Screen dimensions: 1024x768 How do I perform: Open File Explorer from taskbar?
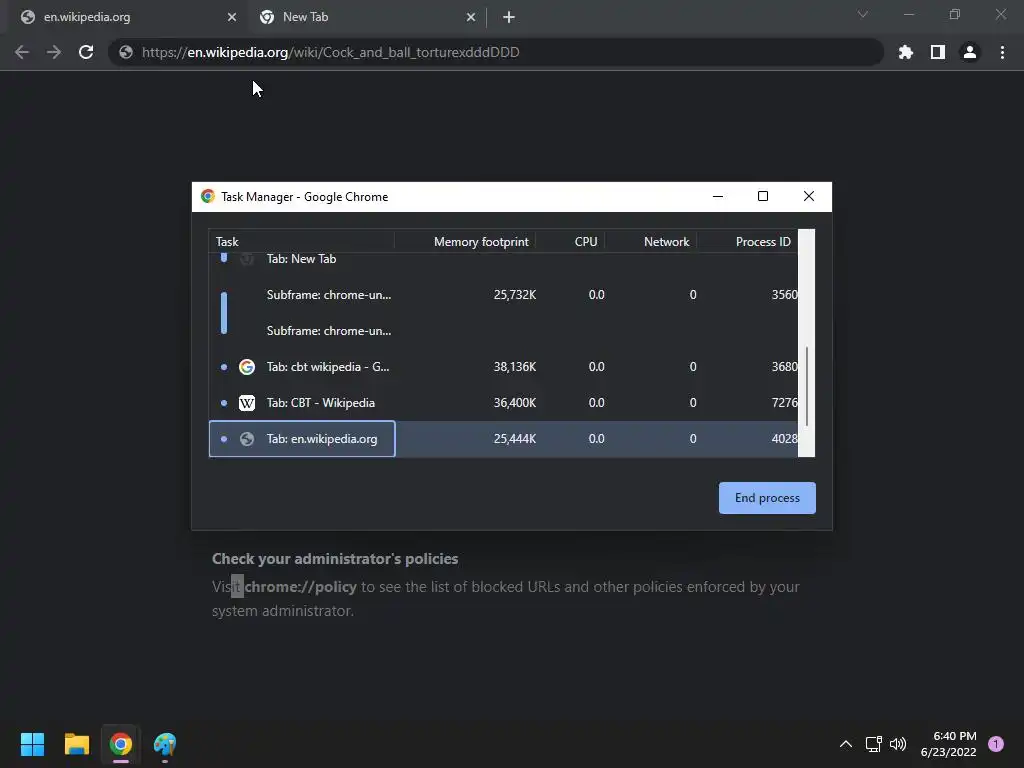[x=76, y=744]
